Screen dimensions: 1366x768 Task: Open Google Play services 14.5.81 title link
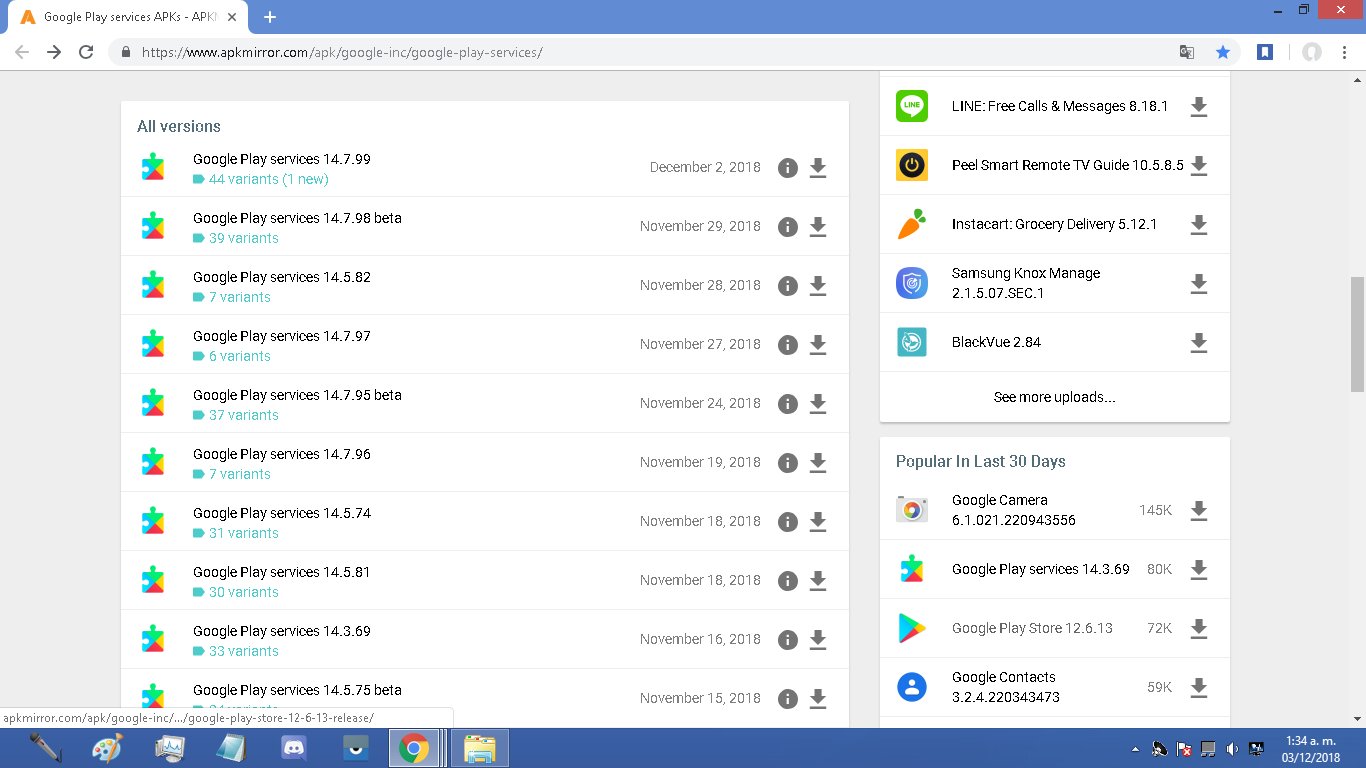(282, 572)
